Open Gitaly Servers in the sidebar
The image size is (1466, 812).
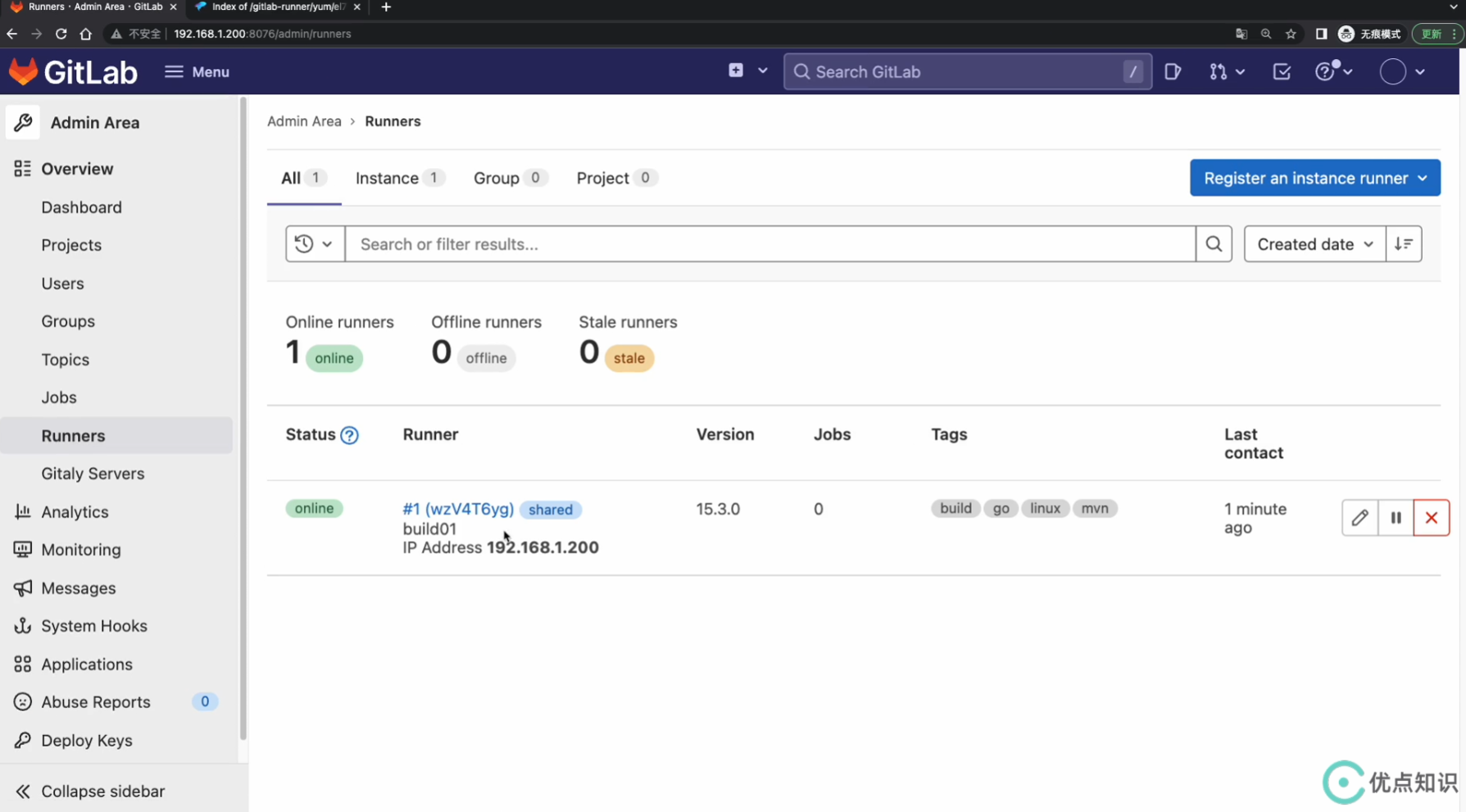(x=93, y=474)
